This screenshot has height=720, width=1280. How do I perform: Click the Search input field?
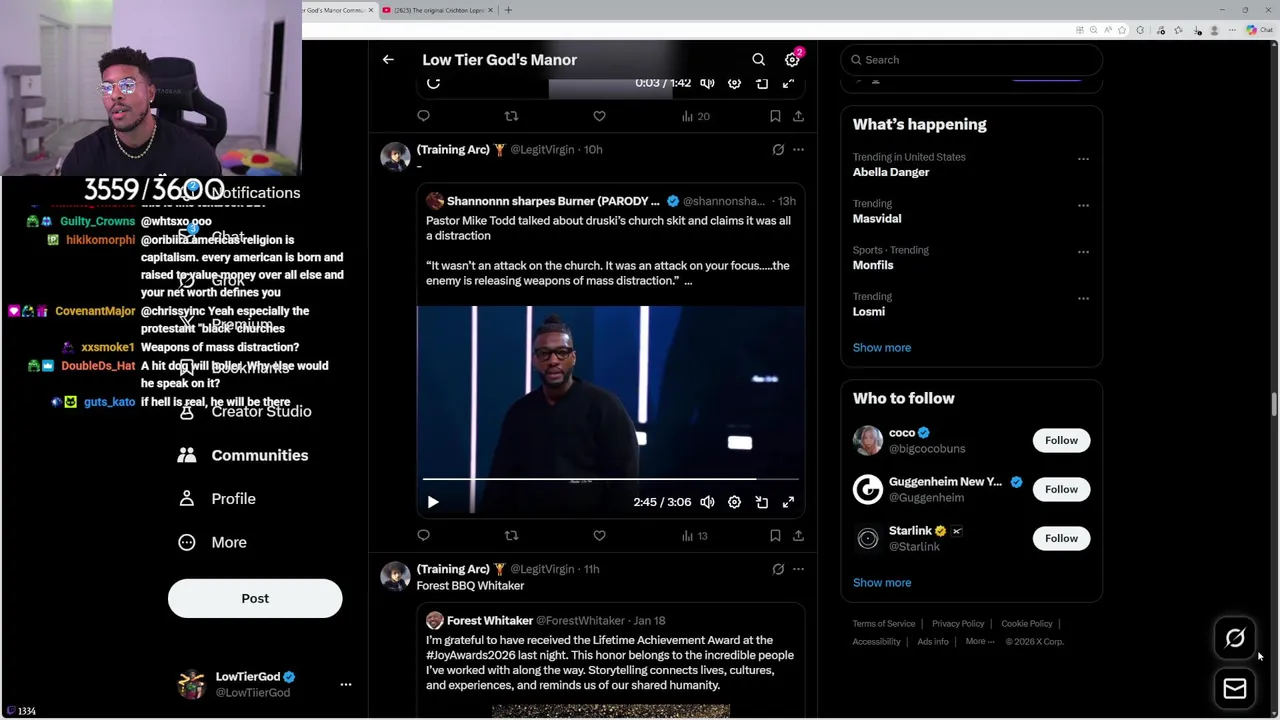point(971,60)
